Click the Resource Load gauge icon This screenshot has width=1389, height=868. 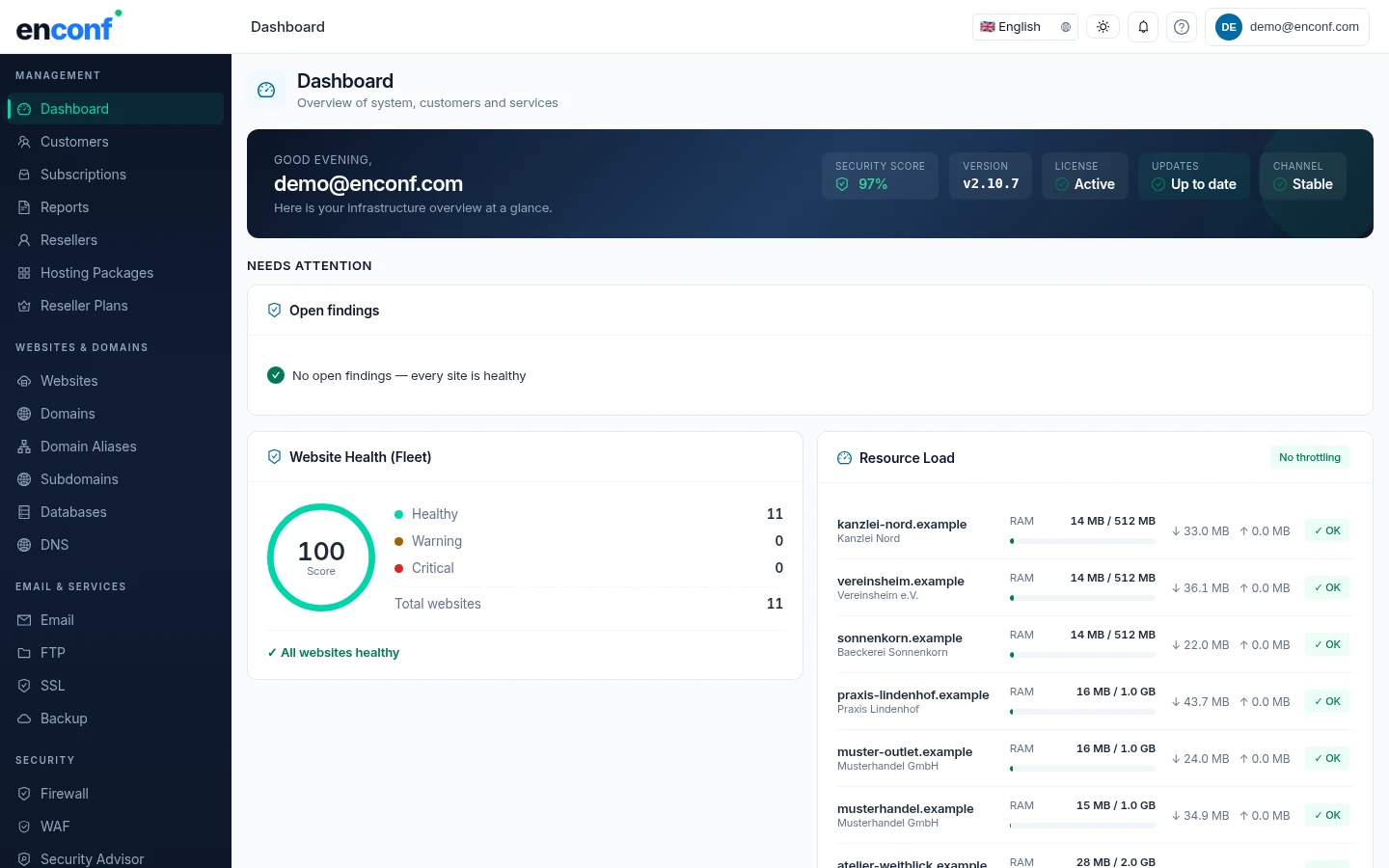coord(844,458)
